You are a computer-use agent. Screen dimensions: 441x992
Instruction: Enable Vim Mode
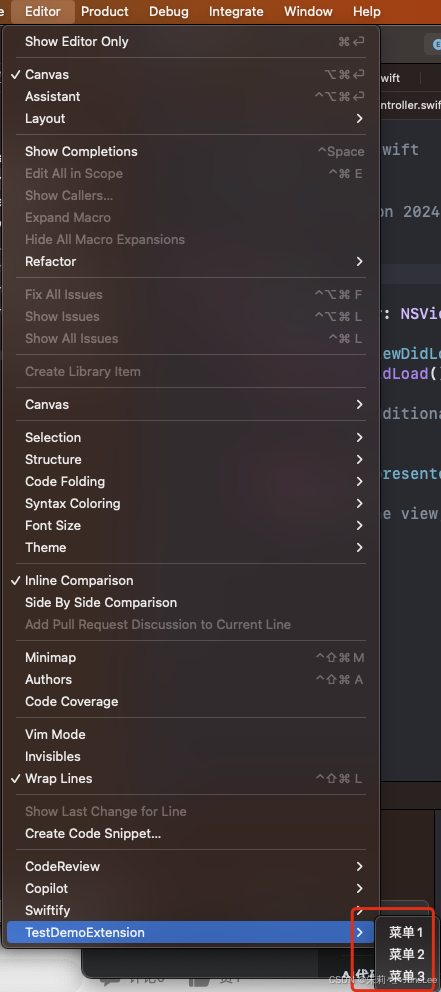[x=191, y=735]
